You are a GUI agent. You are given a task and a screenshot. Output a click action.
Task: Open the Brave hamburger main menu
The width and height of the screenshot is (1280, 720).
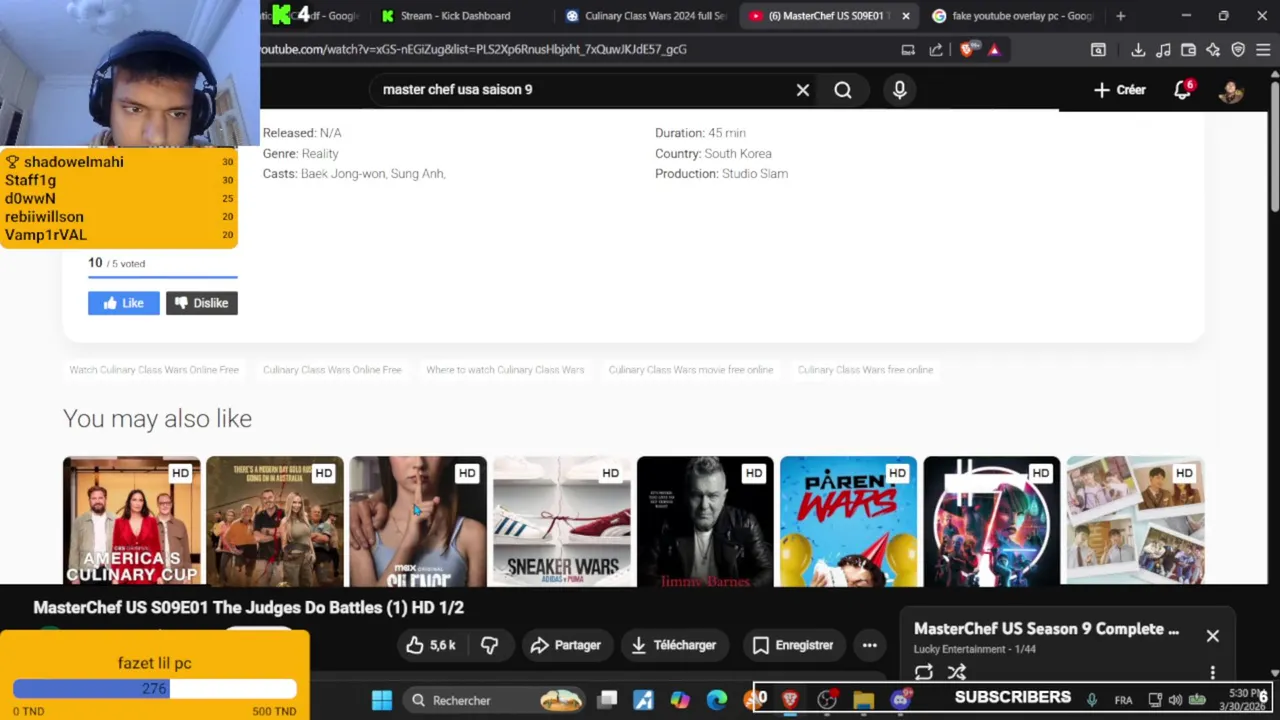tap(1263, 49)
